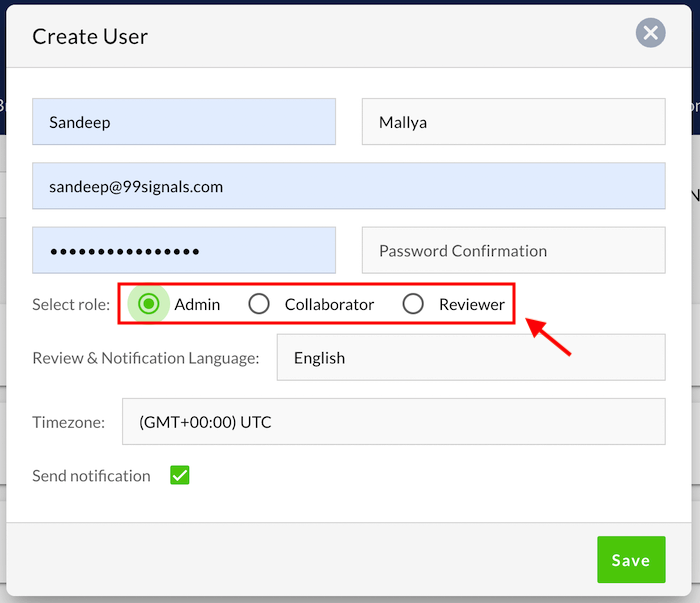Pick the Reviewer role radio button
Viewport: 700px width, 603px height.
(413, 304)
